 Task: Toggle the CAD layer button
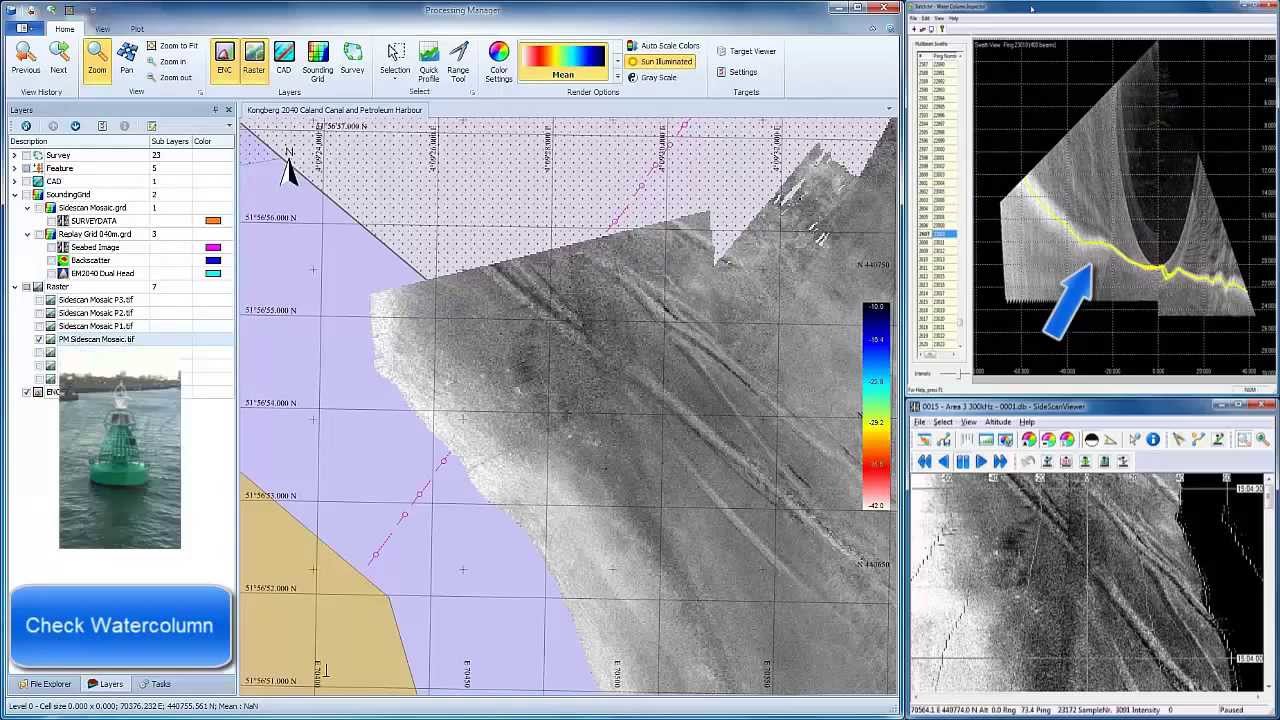(x=284, y=57)
